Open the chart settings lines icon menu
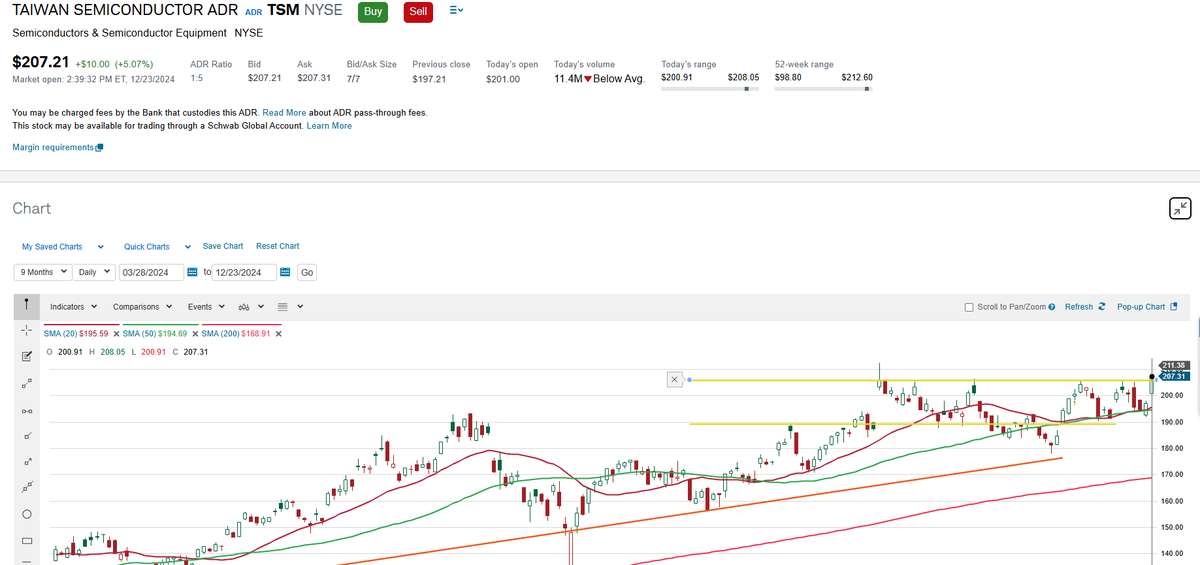Screen dimensions: 1200x565 288,307
